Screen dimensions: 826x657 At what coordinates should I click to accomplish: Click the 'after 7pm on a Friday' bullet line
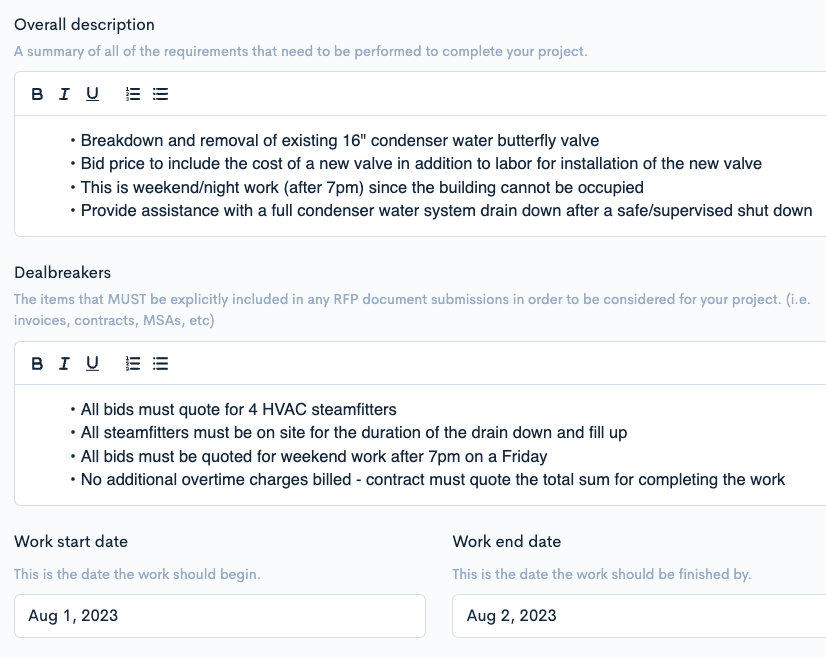click(x=314, y=457)
